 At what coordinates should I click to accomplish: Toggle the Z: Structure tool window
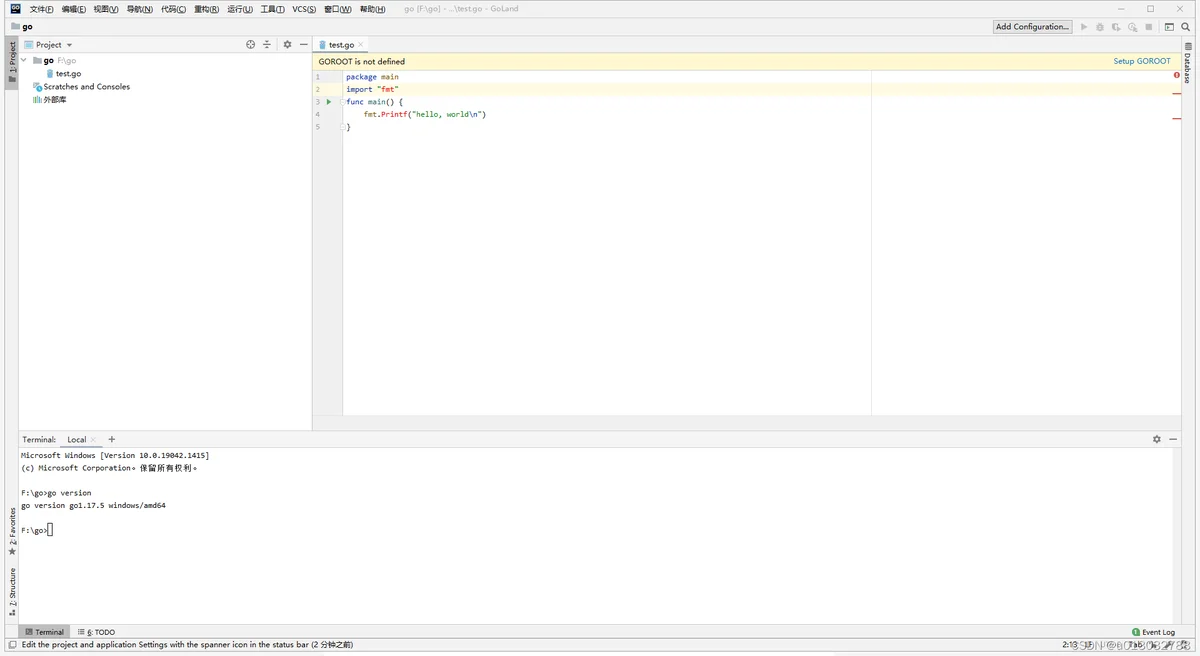click(x=12, y=592)
